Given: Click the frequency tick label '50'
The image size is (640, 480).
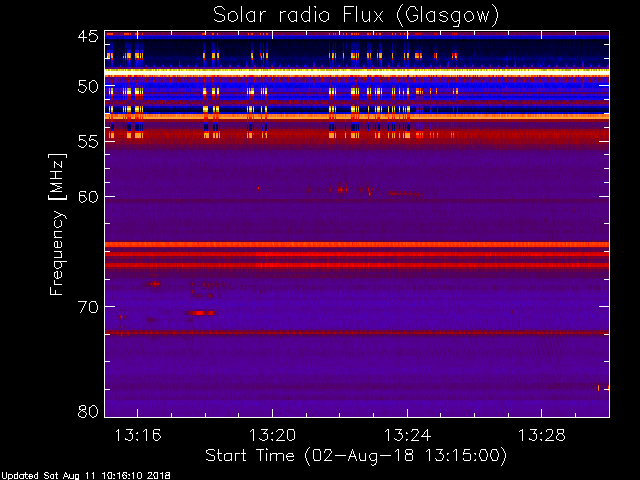Looking at the screenshot, I should [x=88, y=87].
